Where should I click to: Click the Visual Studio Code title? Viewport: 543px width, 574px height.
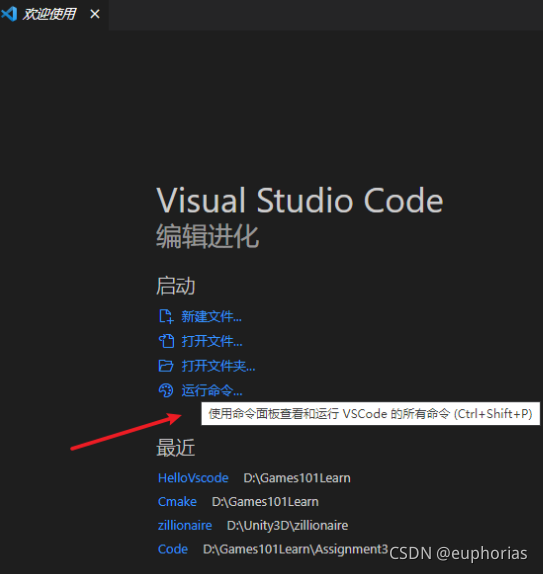[300, 200]
